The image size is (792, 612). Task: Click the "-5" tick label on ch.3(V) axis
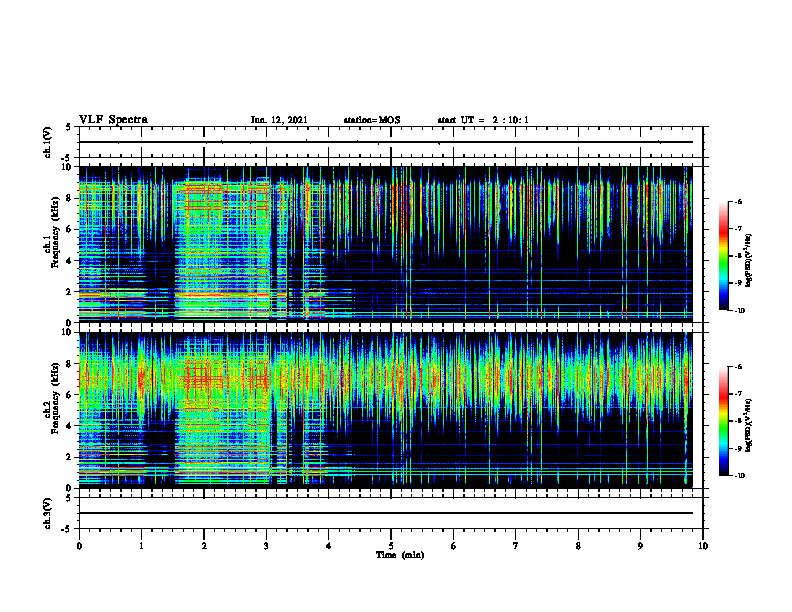pyautogui.click(x=67, y=529)
